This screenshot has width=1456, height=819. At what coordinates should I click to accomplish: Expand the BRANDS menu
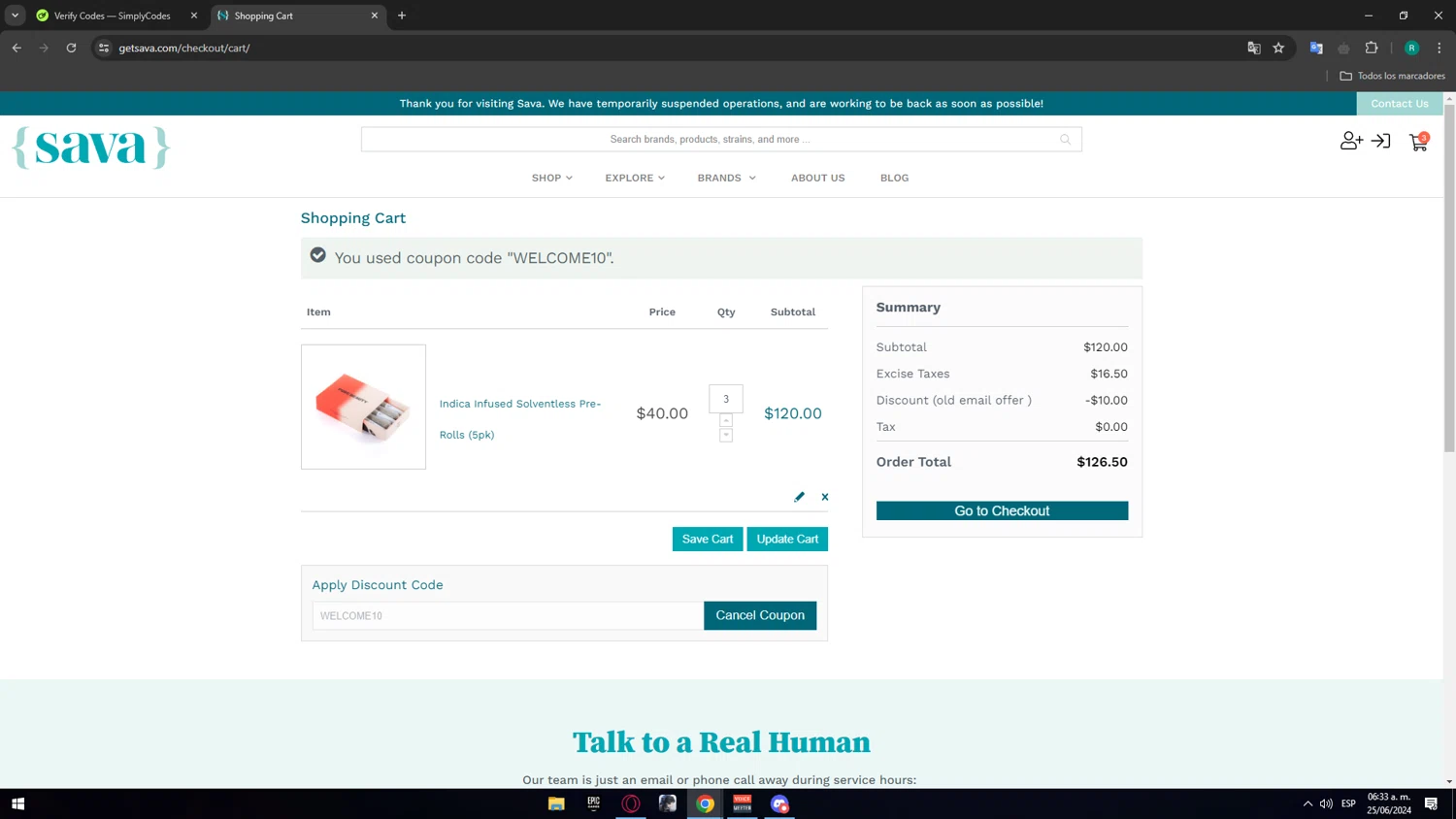click(x=726, y=179)
